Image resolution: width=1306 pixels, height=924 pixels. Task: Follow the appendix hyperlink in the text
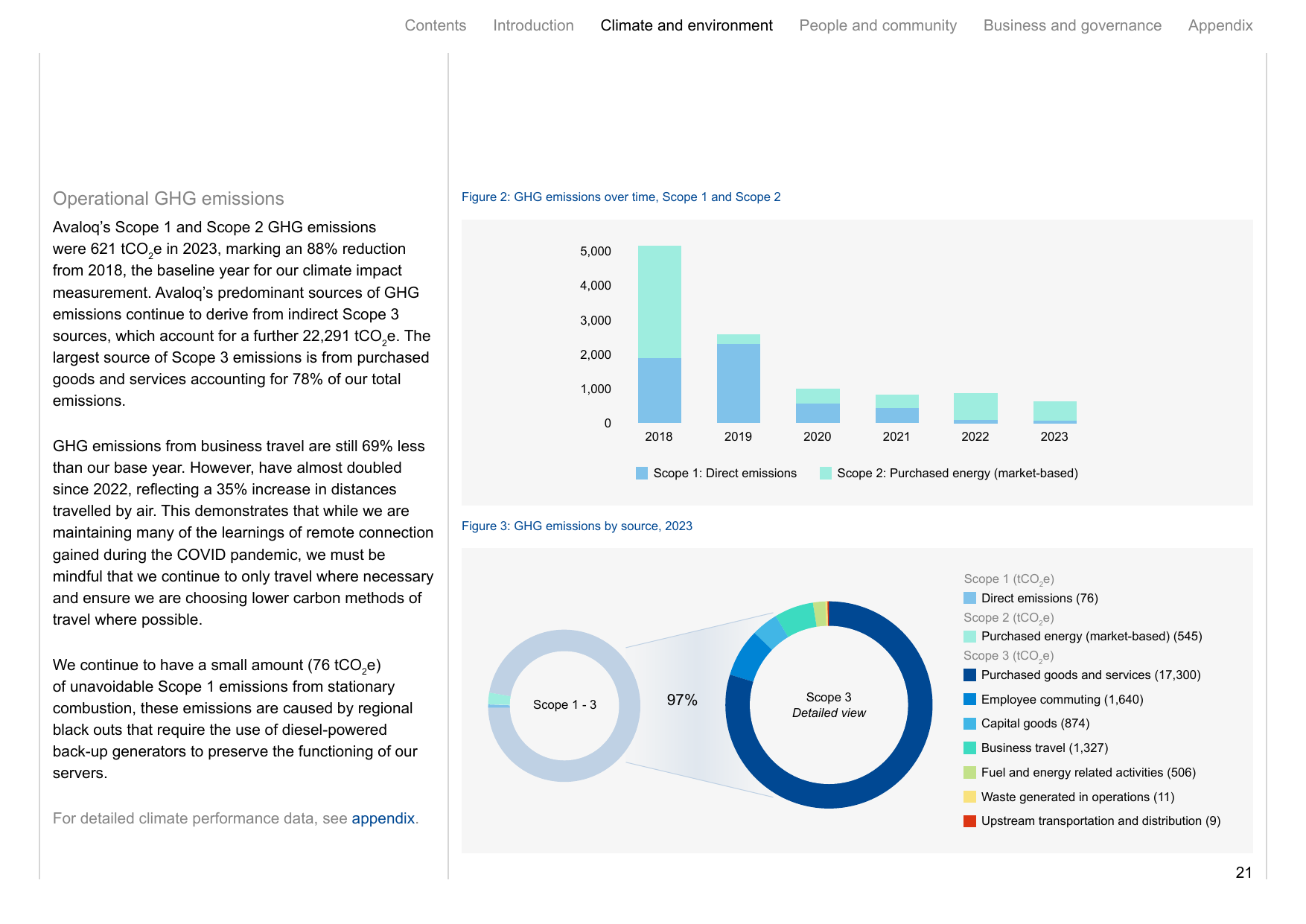click(383, 818)
